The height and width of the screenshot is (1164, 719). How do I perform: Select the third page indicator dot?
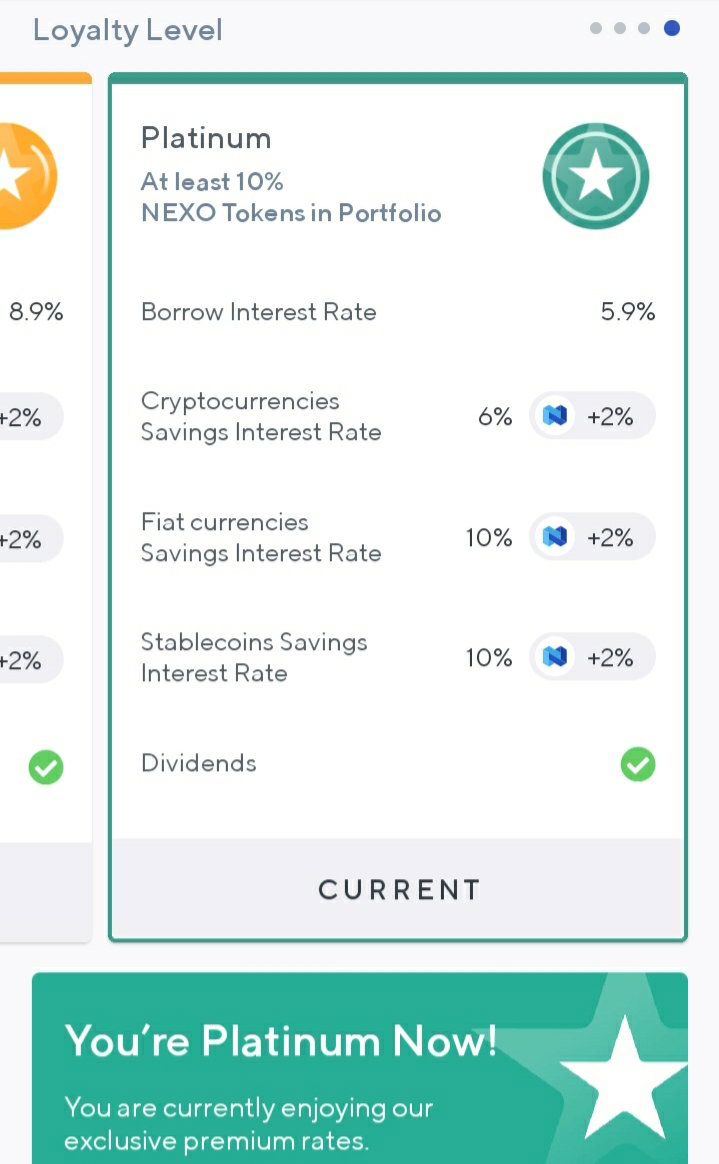pos(644,28)
